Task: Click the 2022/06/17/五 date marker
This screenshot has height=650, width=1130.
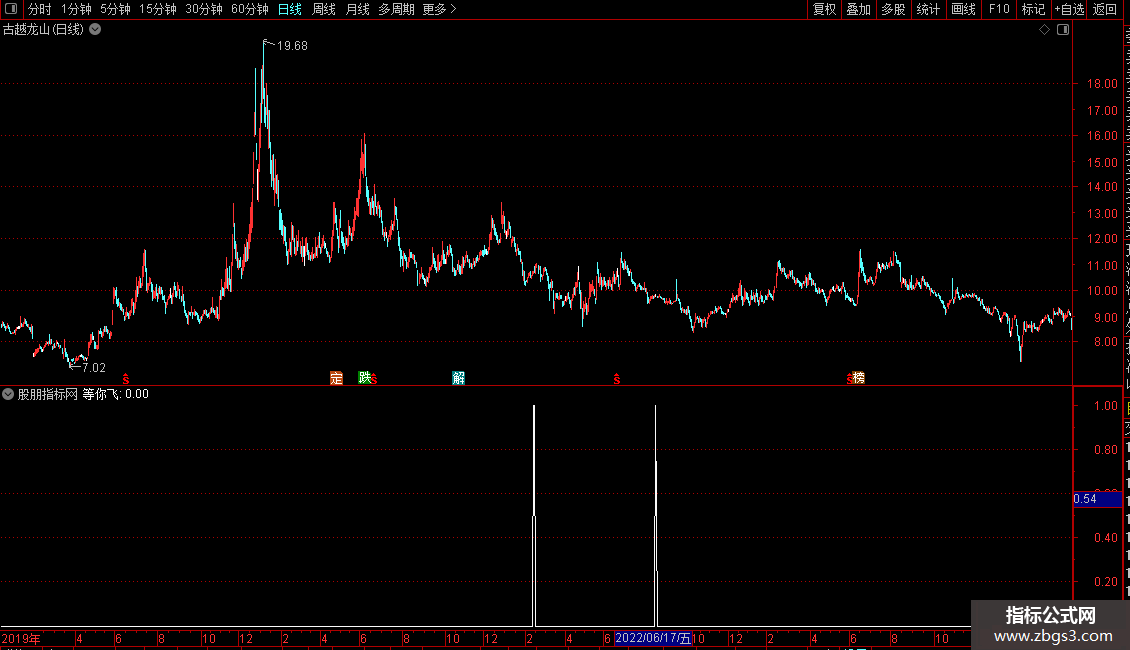Action: pyautogui.click(x=653, y=638)
